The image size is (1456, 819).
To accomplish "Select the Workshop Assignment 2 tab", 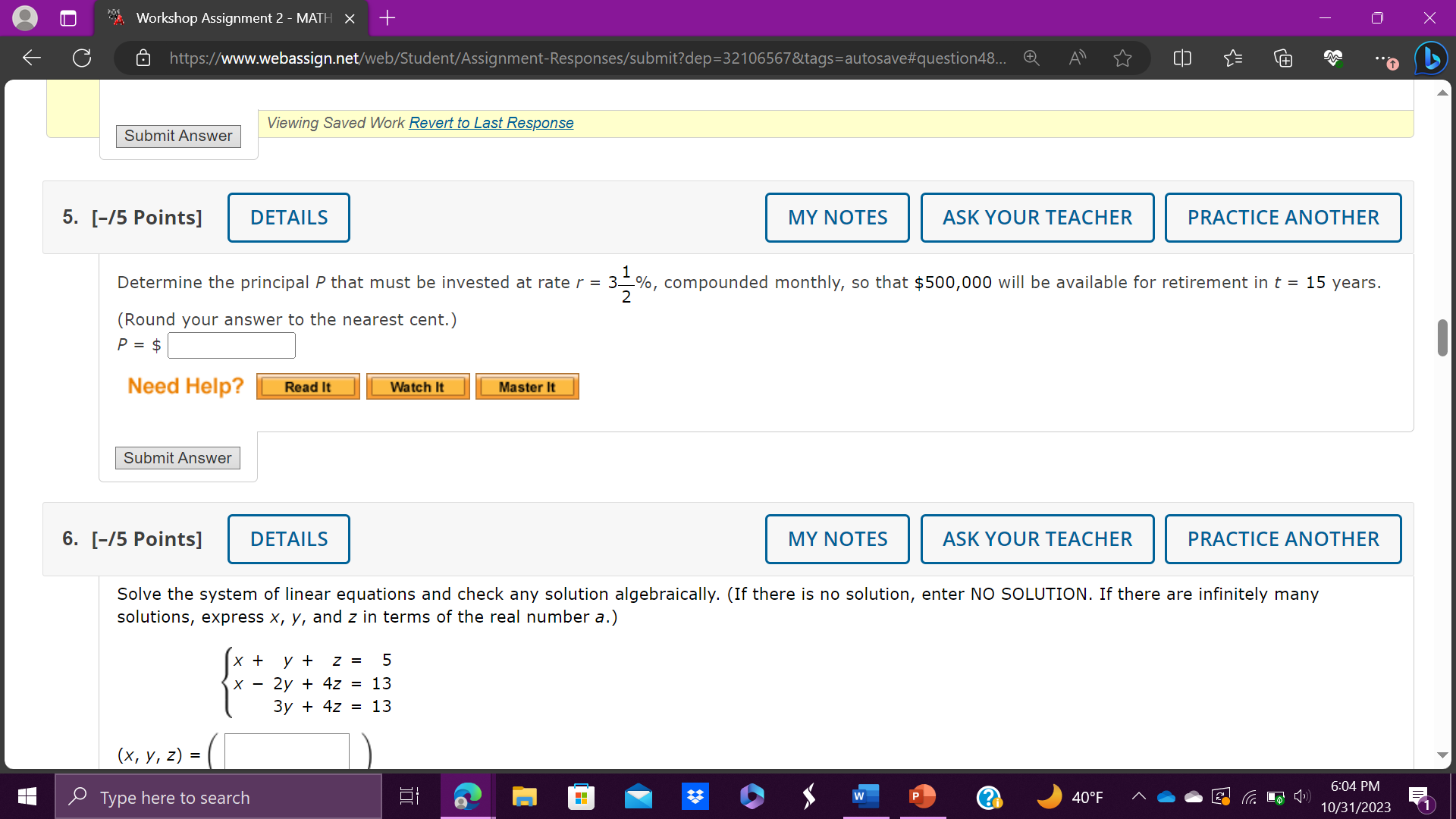I will 220,17.
